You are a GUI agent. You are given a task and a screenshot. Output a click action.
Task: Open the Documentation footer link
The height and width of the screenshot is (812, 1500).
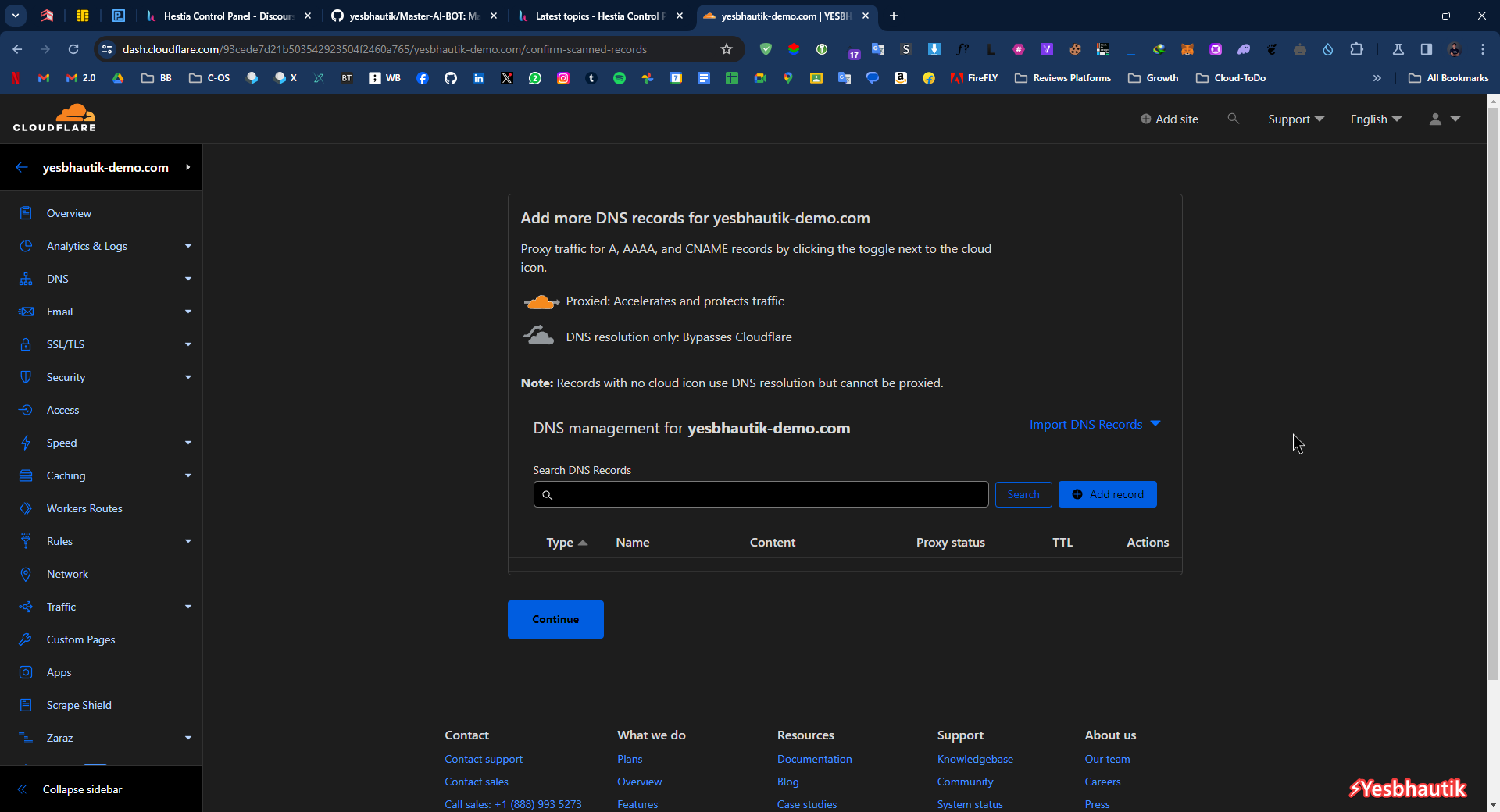click(814, 759)
